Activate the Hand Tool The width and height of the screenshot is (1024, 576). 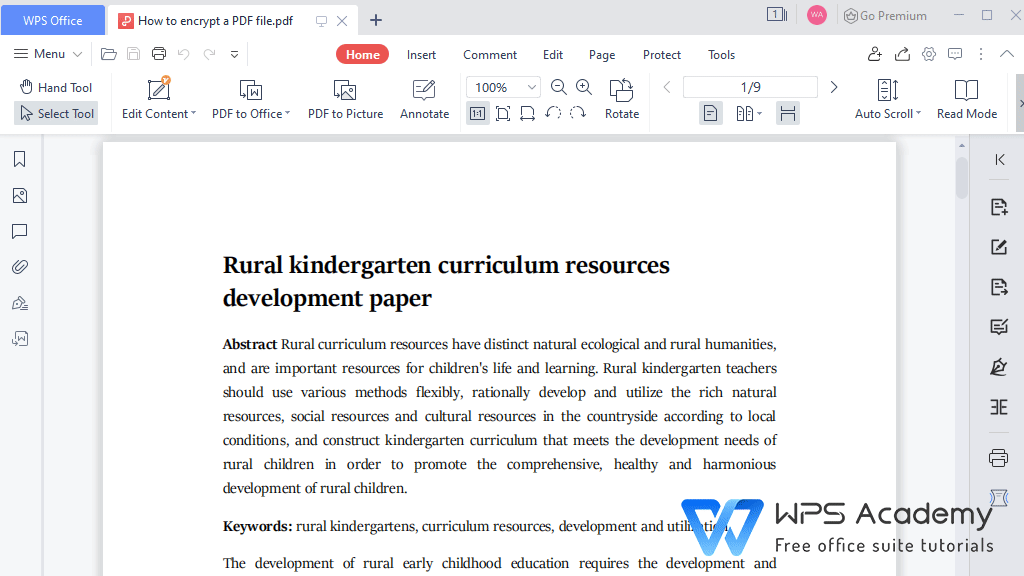(x=56, y=88)
